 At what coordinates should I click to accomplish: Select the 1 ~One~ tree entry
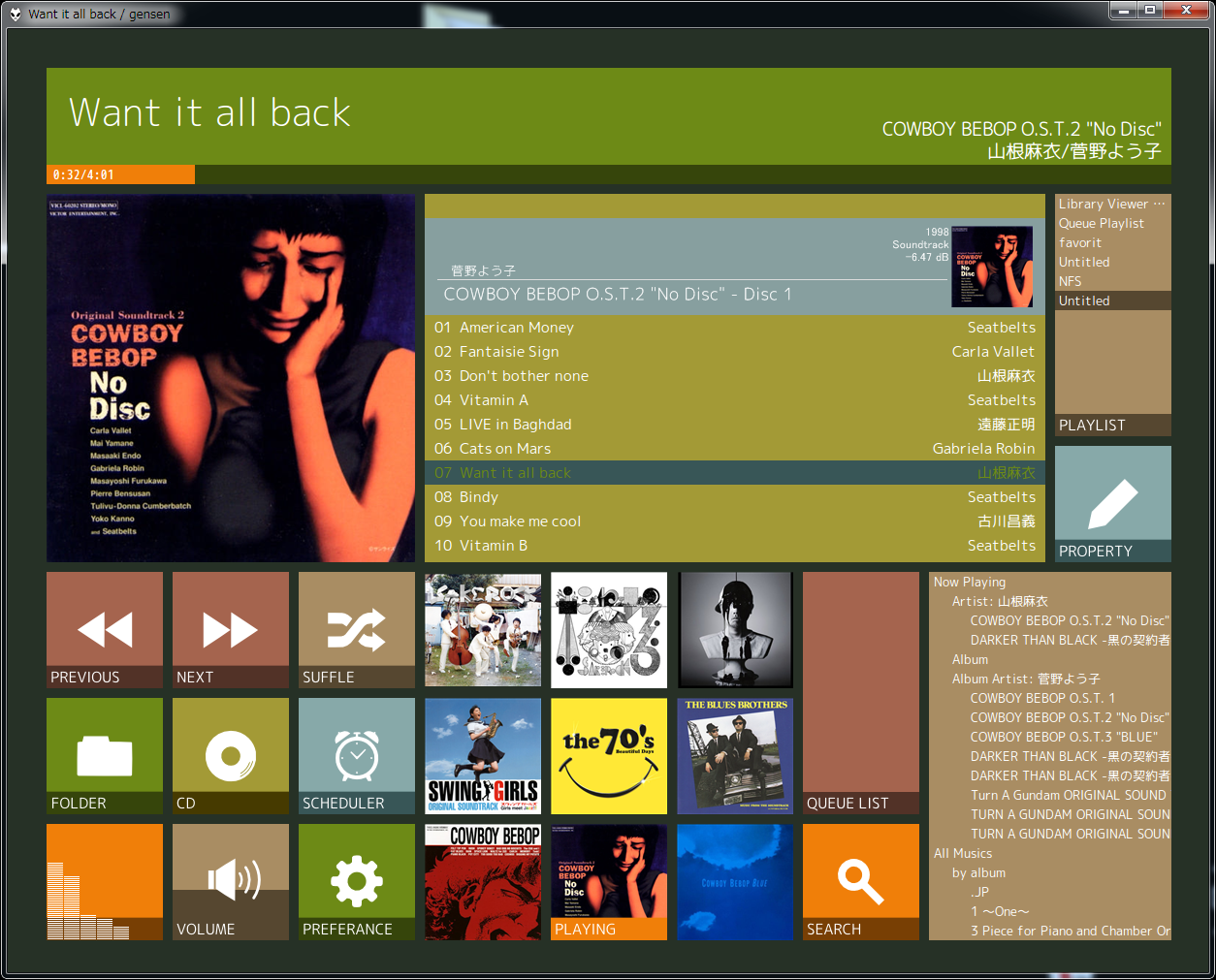(1000, 911)
